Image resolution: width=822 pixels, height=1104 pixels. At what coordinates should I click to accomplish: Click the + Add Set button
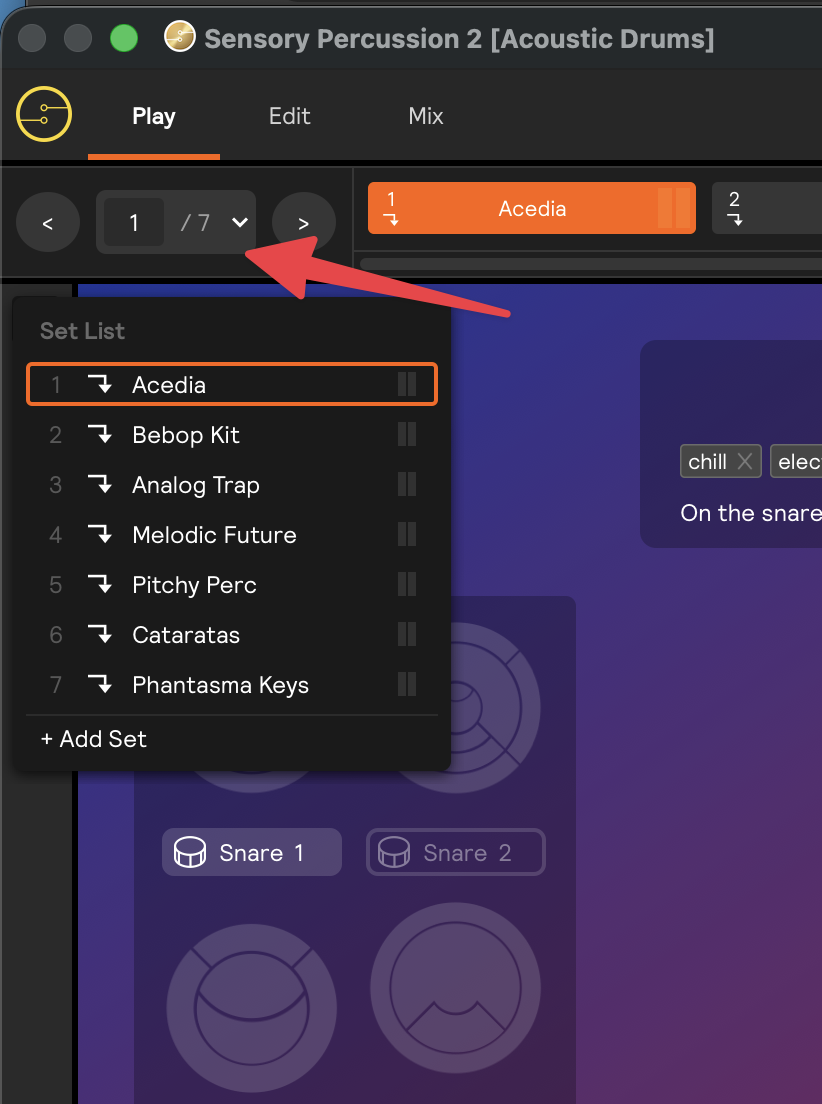tap(93, 739)
